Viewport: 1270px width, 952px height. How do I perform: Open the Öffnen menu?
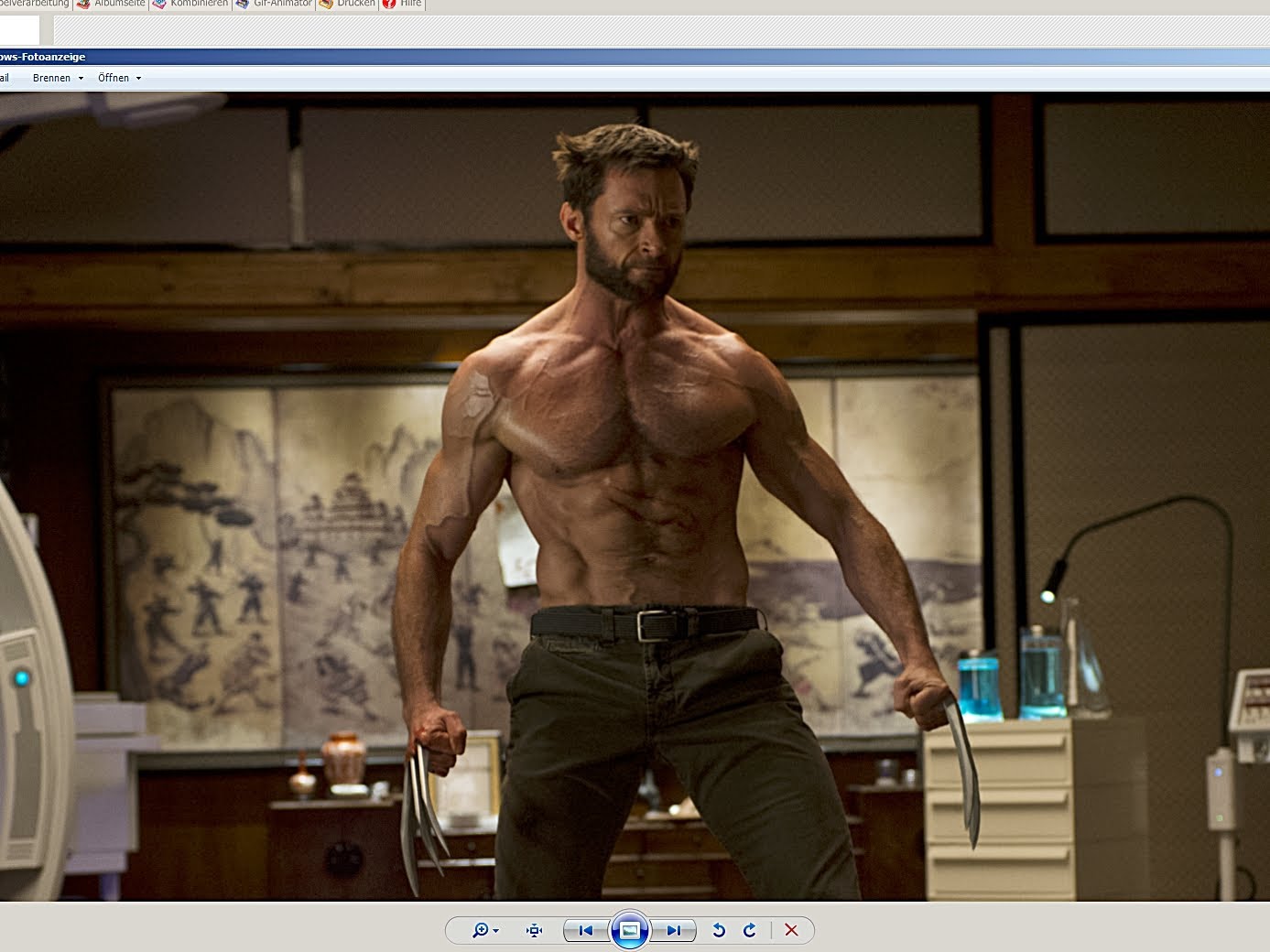(x=119, y=78)
